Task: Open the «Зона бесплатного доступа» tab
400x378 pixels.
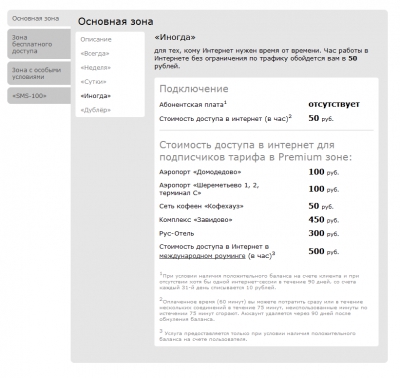Action: pos(39,44)
